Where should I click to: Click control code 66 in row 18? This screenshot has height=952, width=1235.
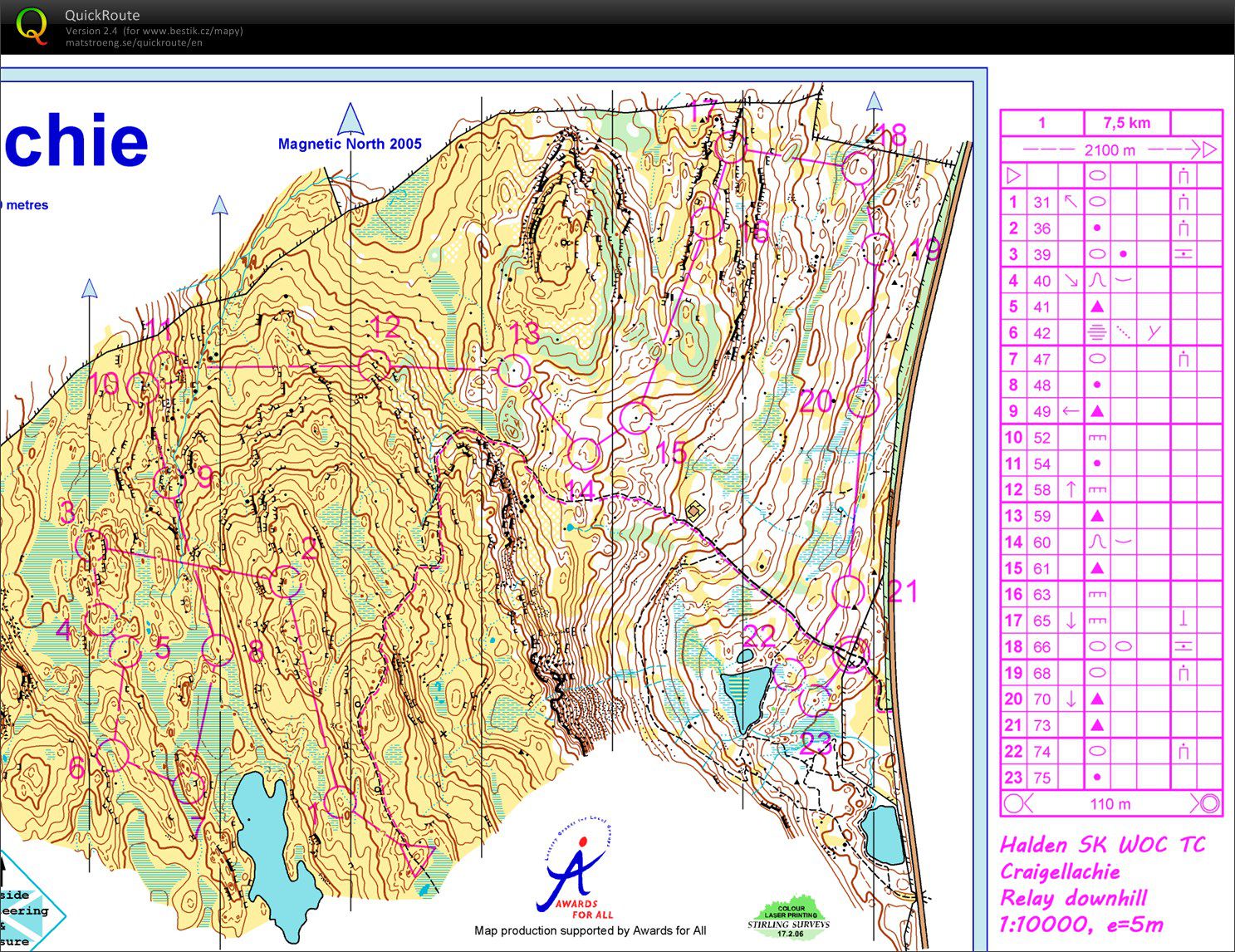point(1041,646)
